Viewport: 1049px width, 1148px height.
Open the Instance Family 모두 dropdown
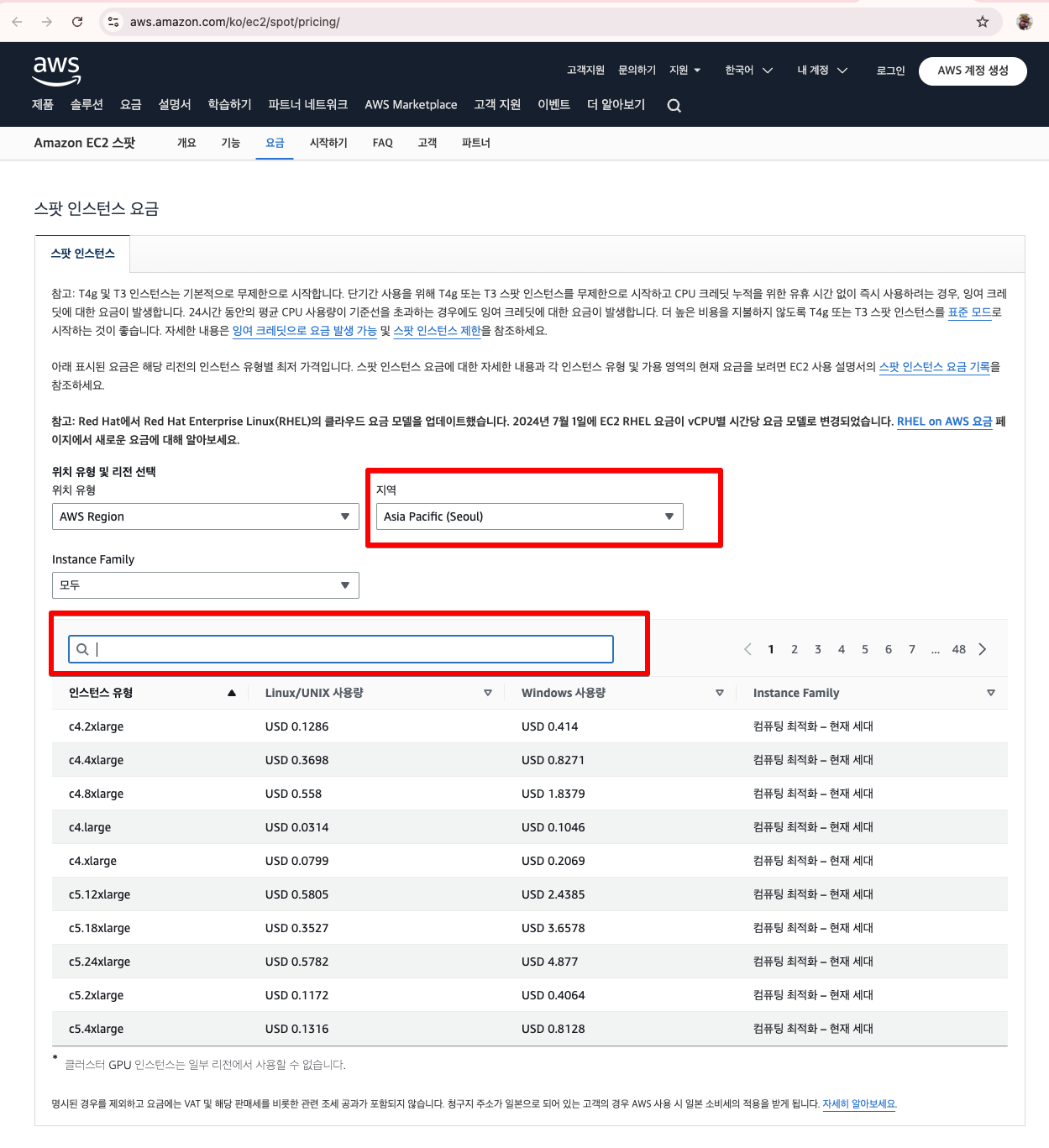[206, 585]
